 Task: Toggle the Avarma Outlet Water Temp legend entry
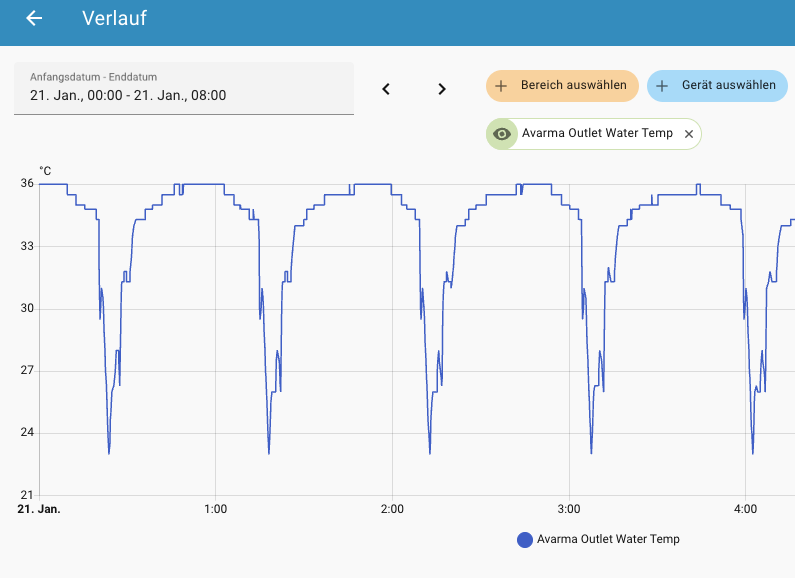pos(607,539)
